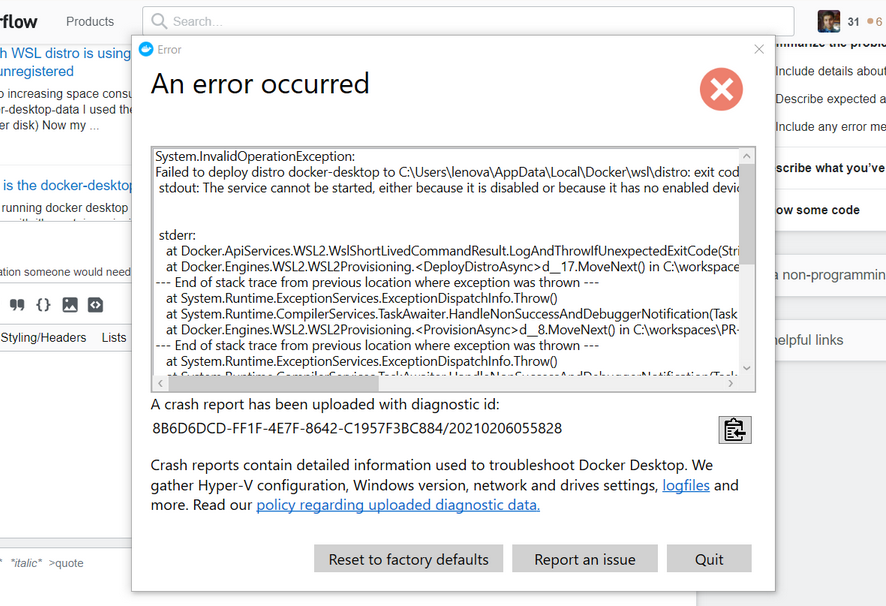886x606 pixels.
Task: Open Products menu on Stack Overflow
Action: tap(90, 21)
